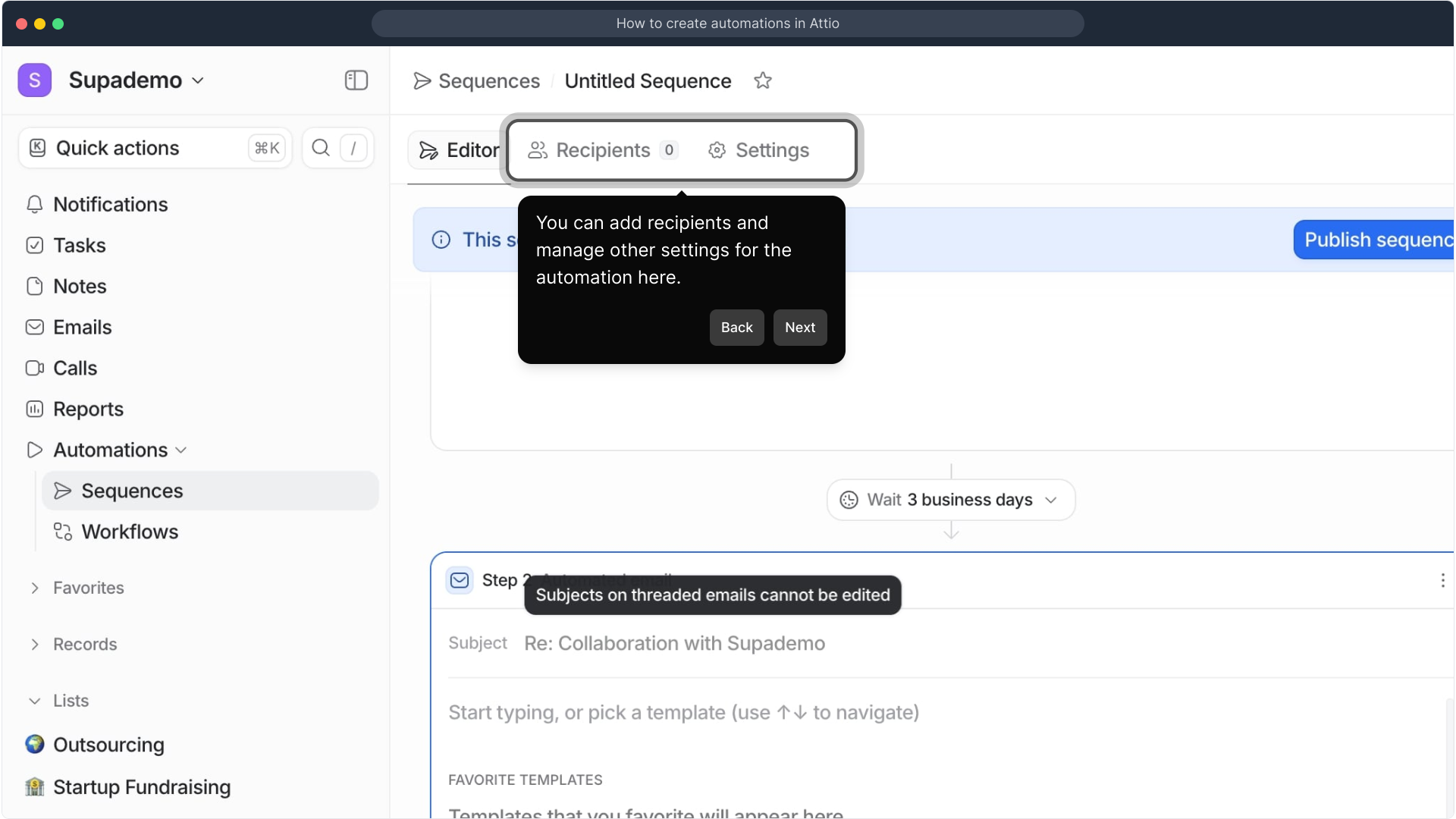Click the Reports chart icon
The image size is (1456, 819).
point(35,409)
